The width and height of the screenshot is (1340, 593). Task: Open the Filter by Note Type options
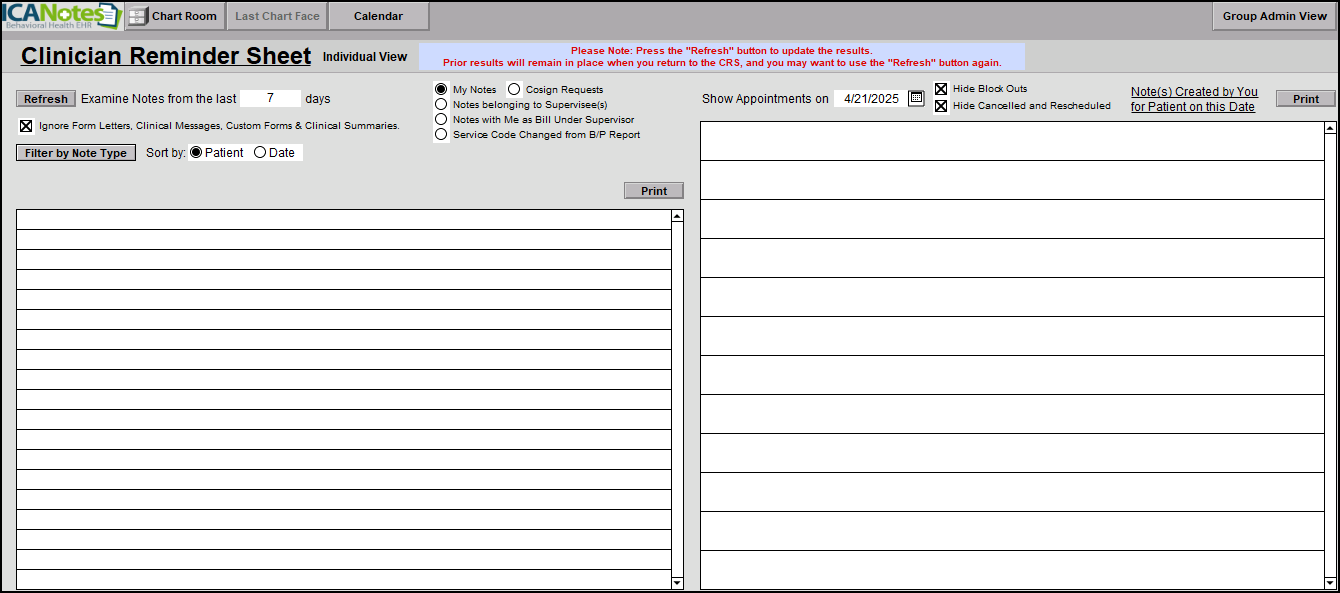pos(76,153)
